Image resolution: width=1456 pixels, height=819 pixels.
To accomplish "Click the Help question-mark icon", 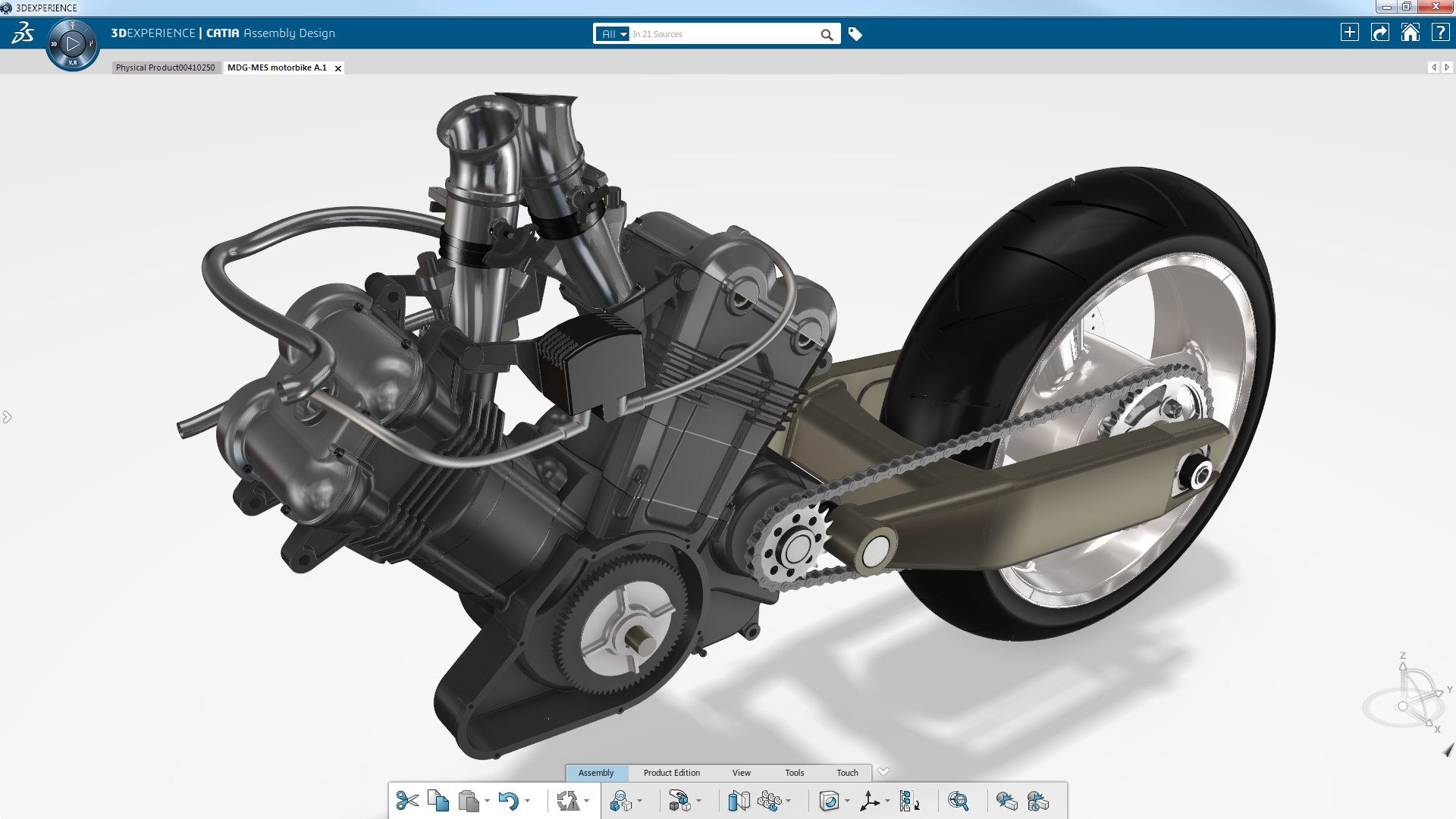I will tap(1439, 33).
